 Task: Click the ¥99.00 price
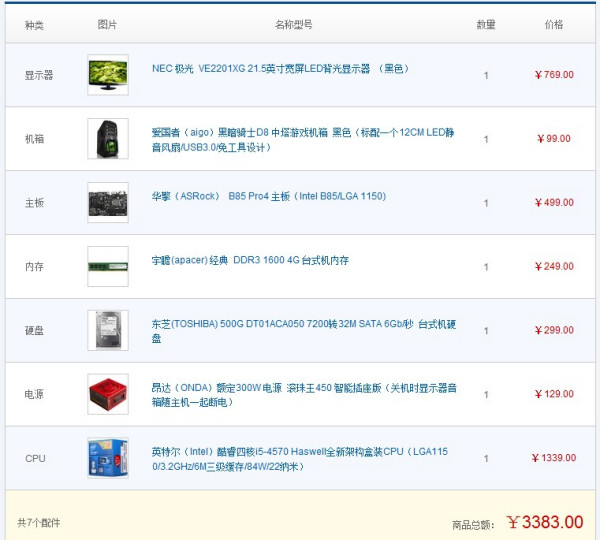tap(554, 139)
